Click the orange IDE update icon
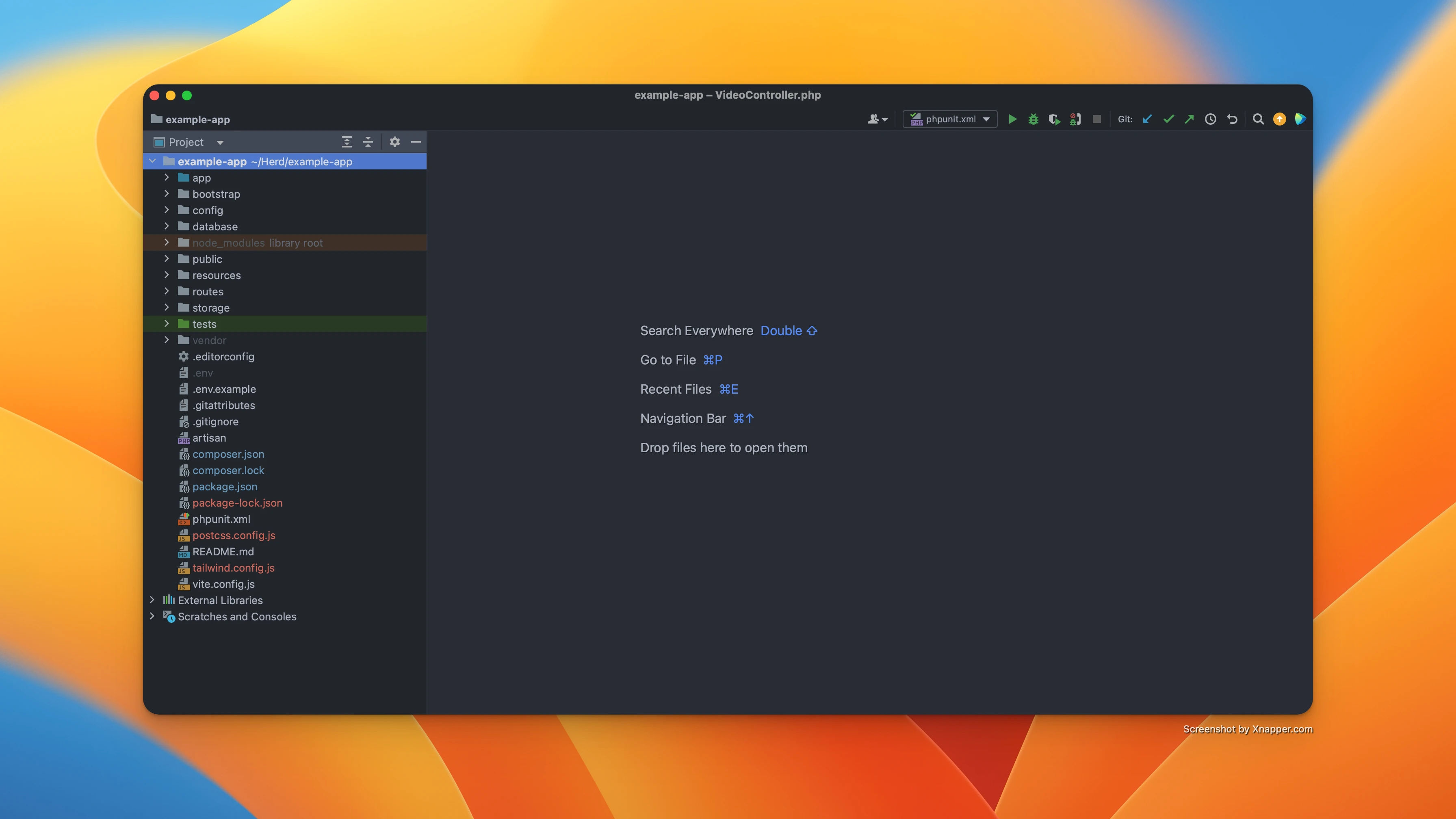Screen dimensions: 1456x819 pyautogui.click(x=1279, y=119)
